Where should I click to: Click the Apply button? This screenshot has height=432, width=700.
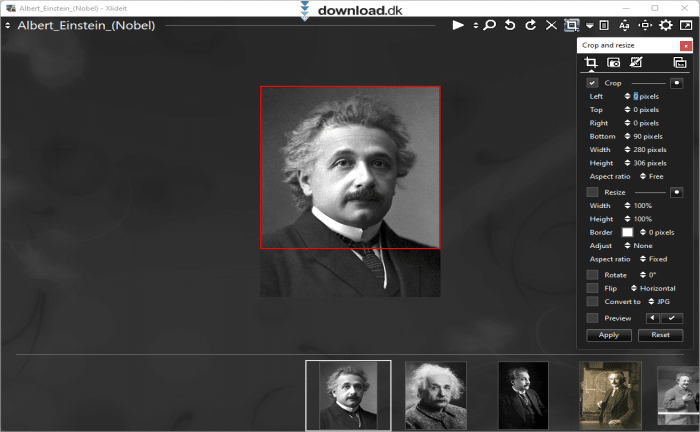point(609,335)
